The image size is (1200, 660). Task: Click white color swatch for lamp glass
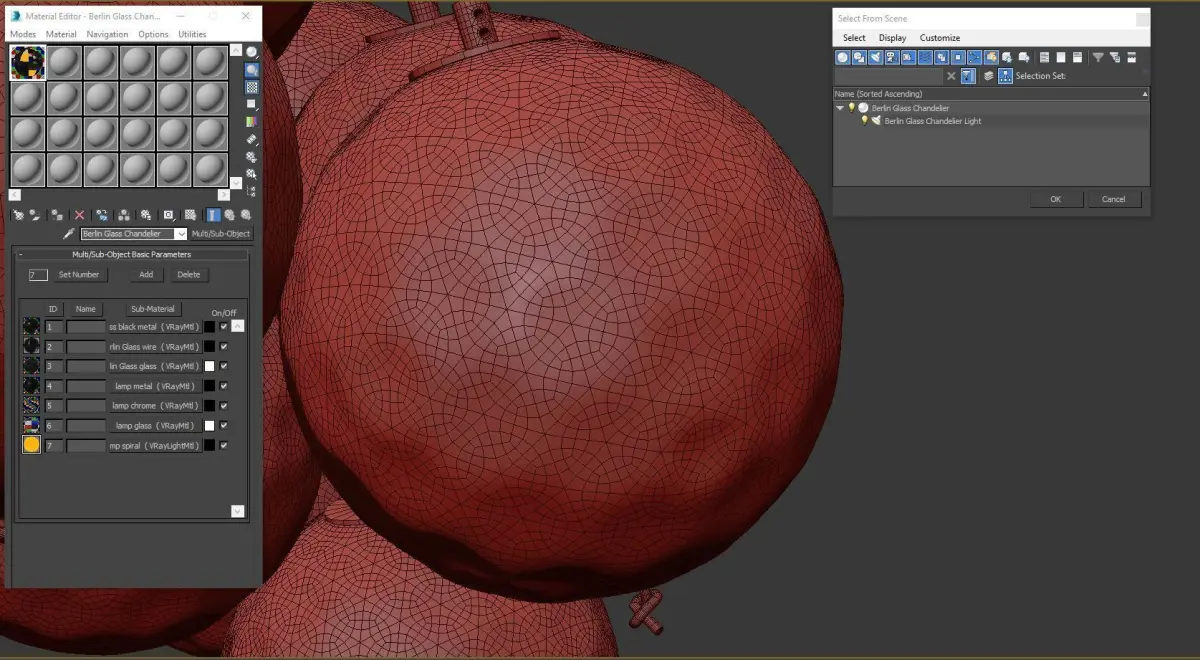click(209, 426)
